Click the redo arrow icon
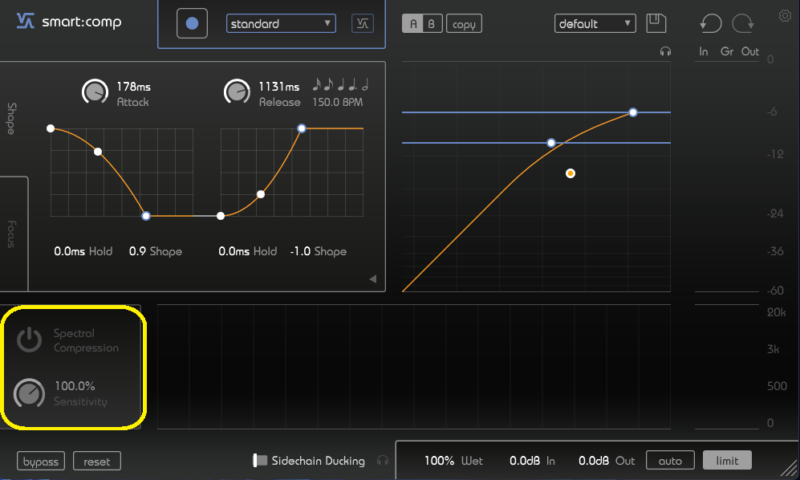The image size is (800, 480). (x=743, y=23)
